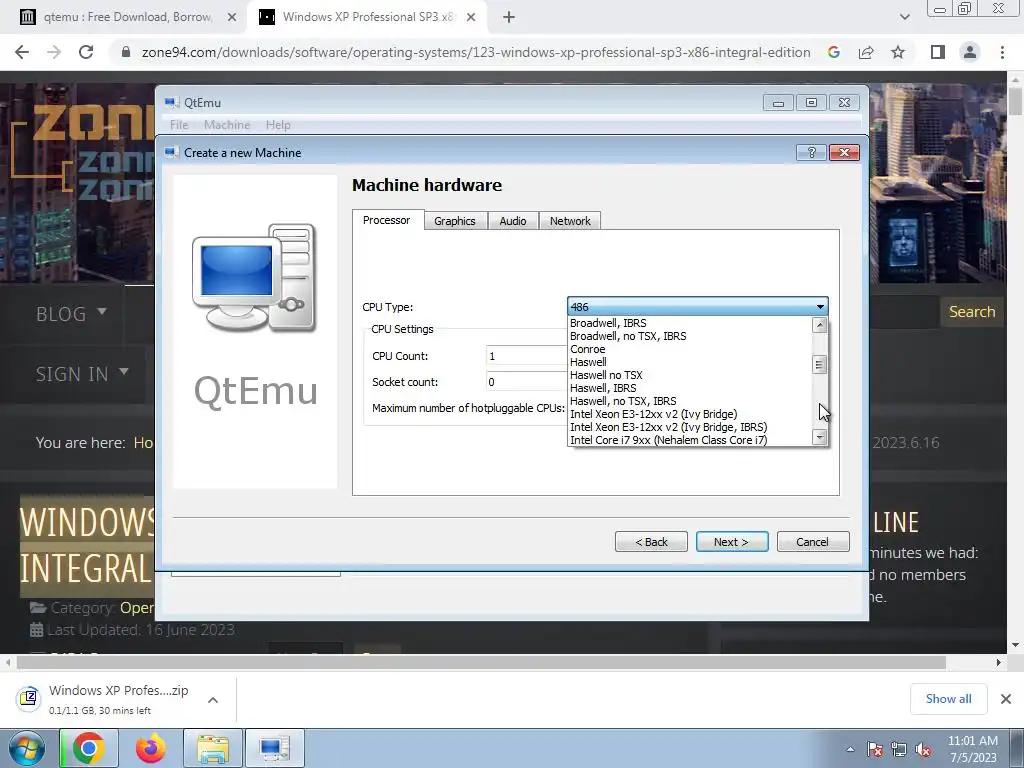Click the muted volume tray icon
Viewport: 1024px width, 768px height.
coord(923,749)
